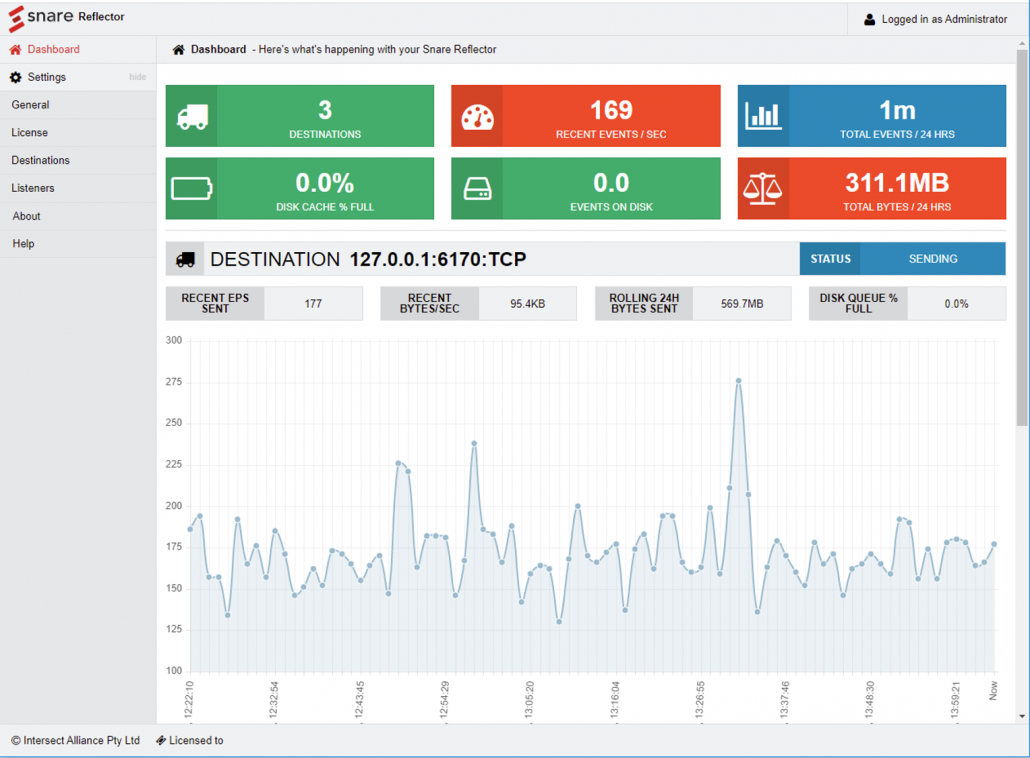Click the 'RECENT BYTES/SEC' label
The image size is (1030, 758).
(430, 303)
